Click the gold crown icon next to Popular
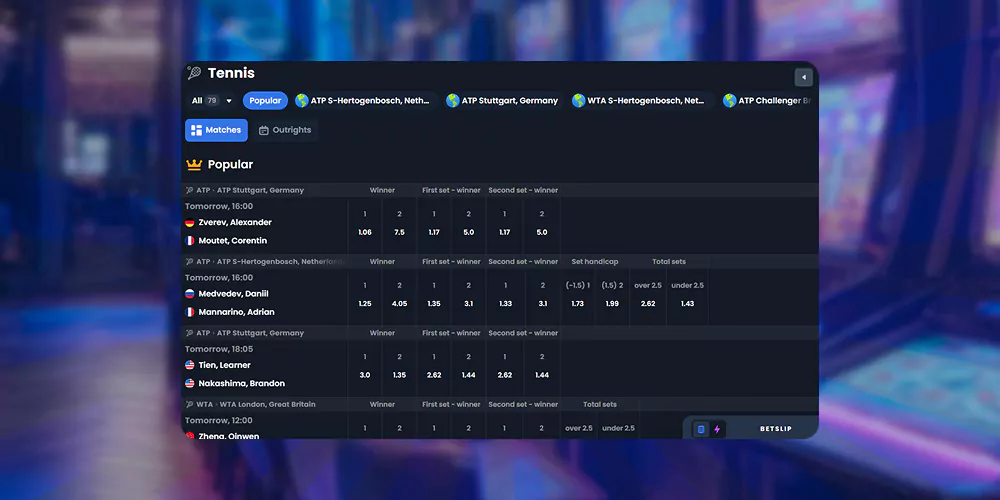 tap(194, 165)
